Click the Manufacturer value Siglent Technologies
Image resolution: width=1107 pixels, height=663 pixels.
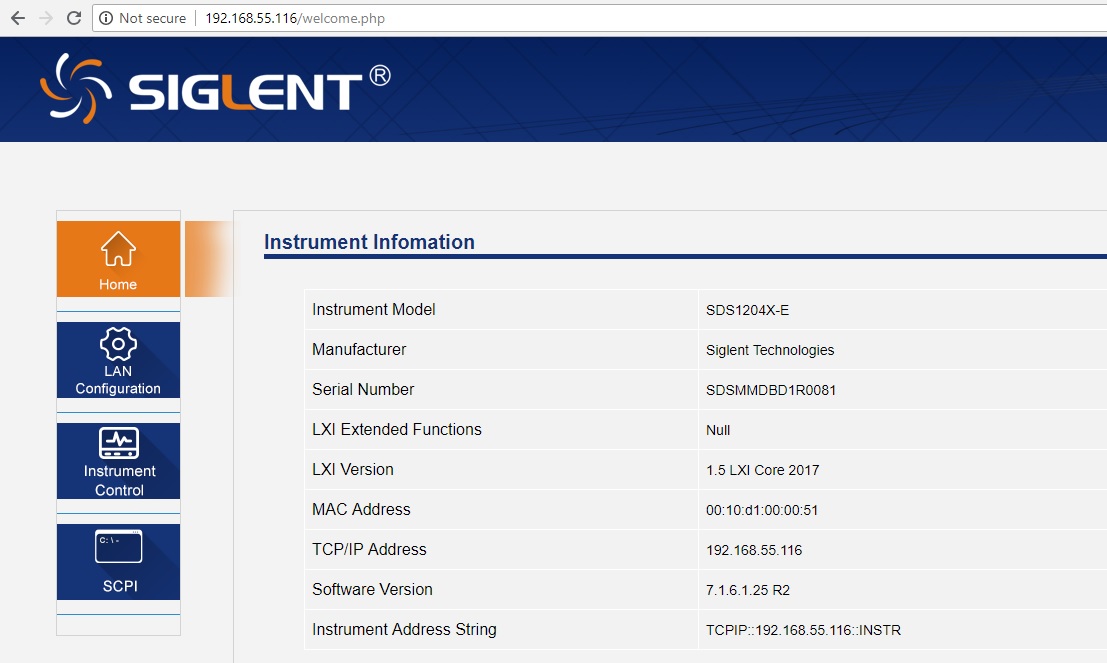pyautogui.click(x=769, y=350)
